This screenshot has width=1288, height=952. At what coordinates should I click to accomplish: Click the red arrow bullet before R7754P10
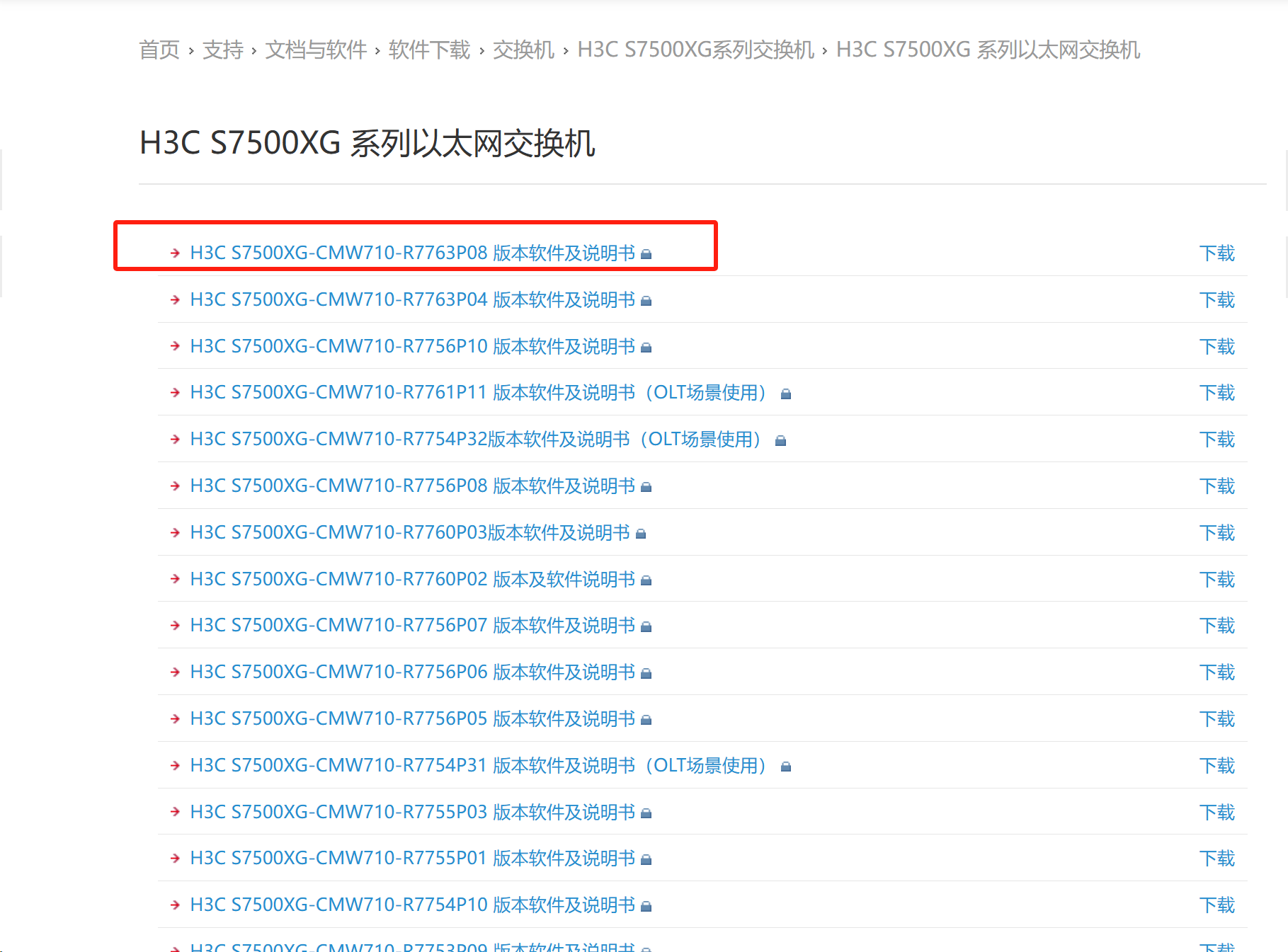pos(175,905)
